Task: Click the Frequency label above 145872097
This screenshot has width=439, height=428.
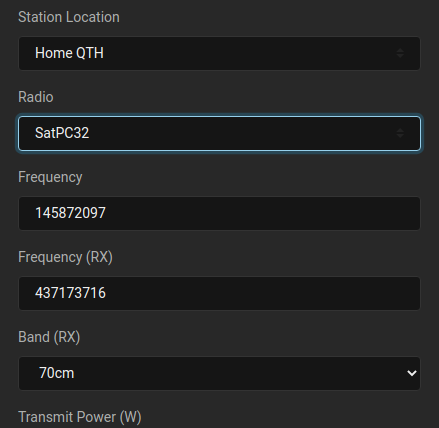Action: pos(50,177)
